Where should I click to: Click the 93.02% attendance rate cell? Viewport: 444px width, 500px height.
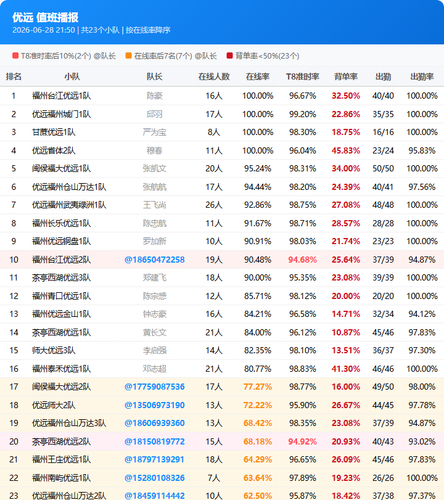point(422,442)
